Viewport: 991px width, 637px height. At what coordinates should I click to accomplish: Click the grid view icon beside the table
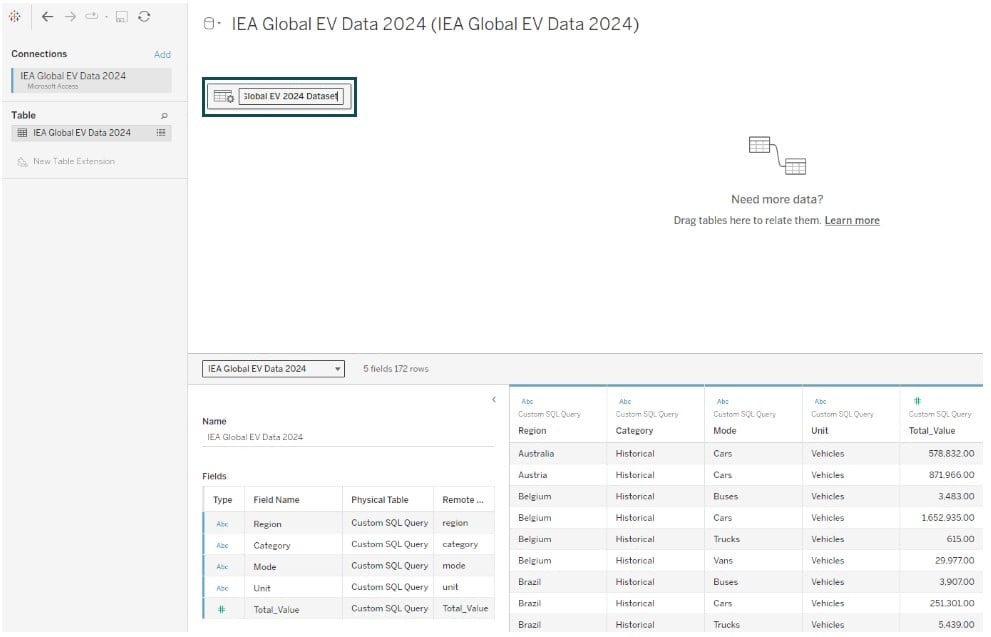pos(161,133)
